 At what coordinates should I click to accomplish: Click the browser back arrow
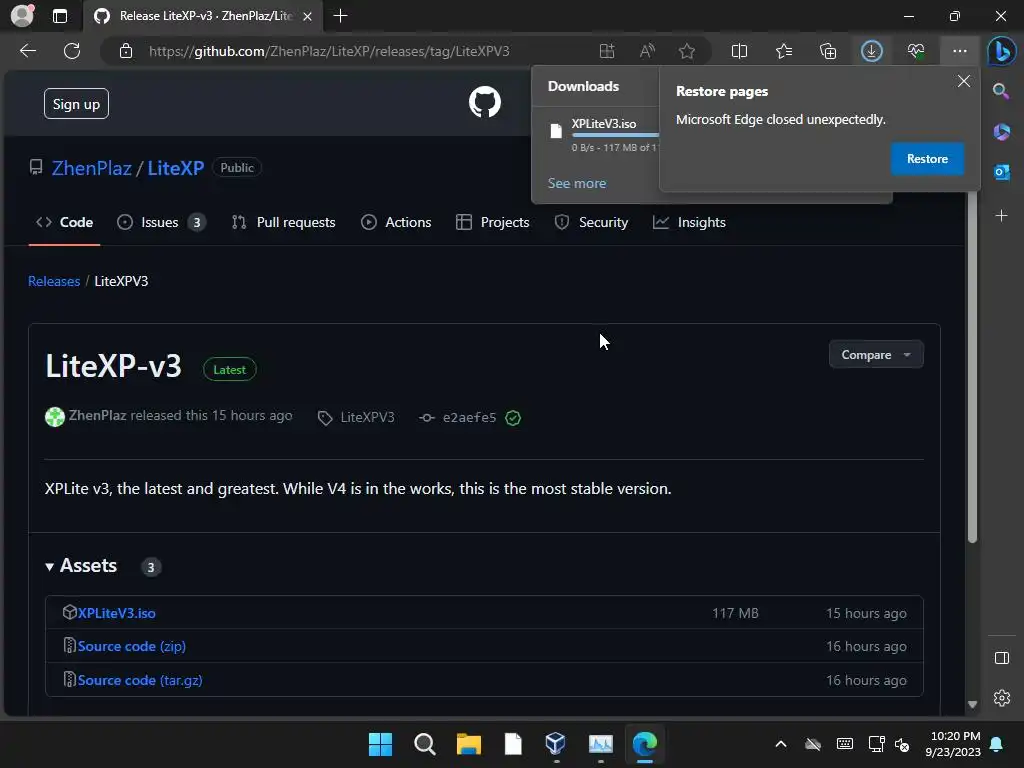coord(27,51)
